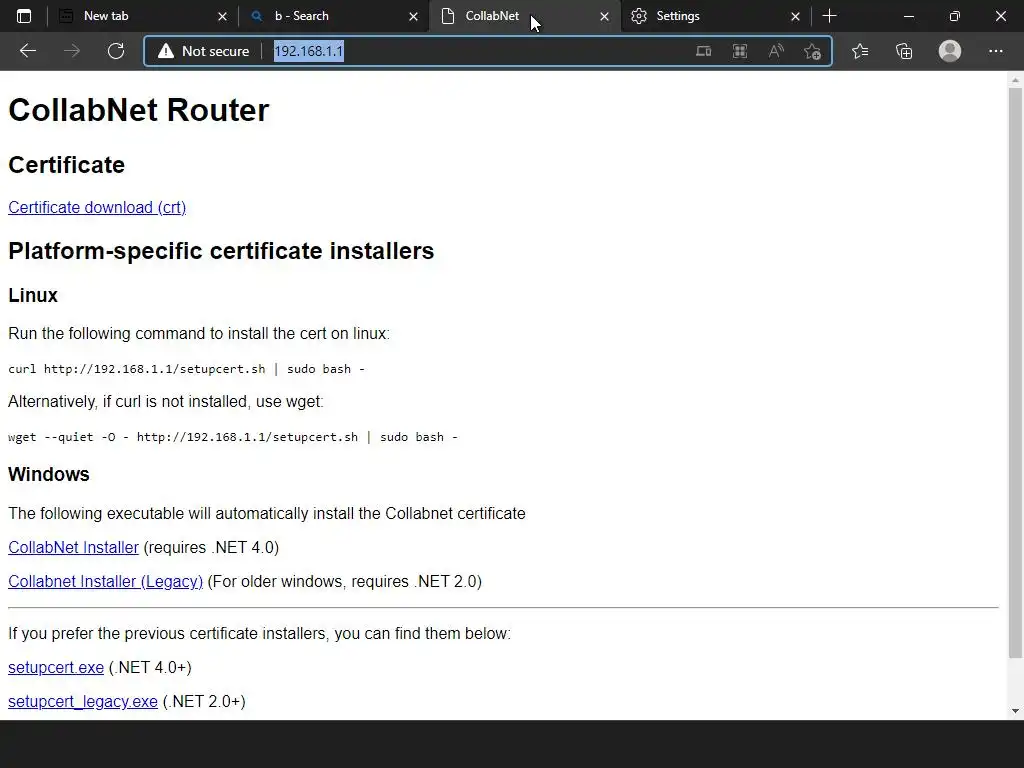Select the CollabNet tab
The image size is (1024, 768).
524,16
